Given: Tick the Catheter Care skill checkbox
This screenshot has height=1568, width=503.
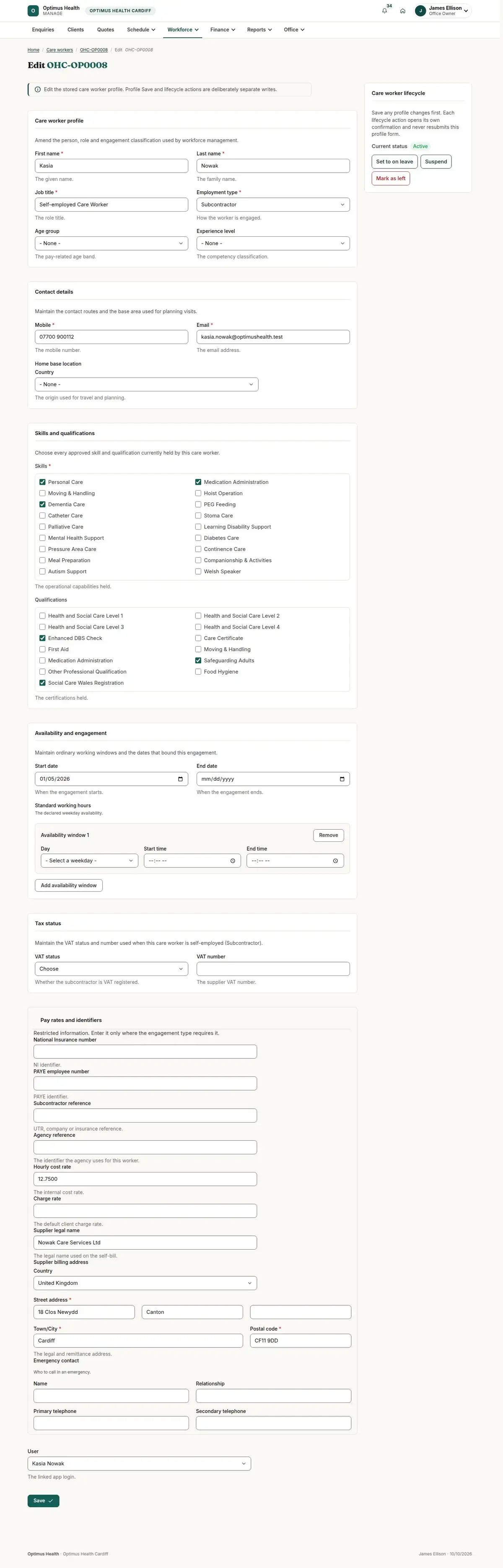Looking at the screenshot, I should pyautogui.click(x=43, y=515).
